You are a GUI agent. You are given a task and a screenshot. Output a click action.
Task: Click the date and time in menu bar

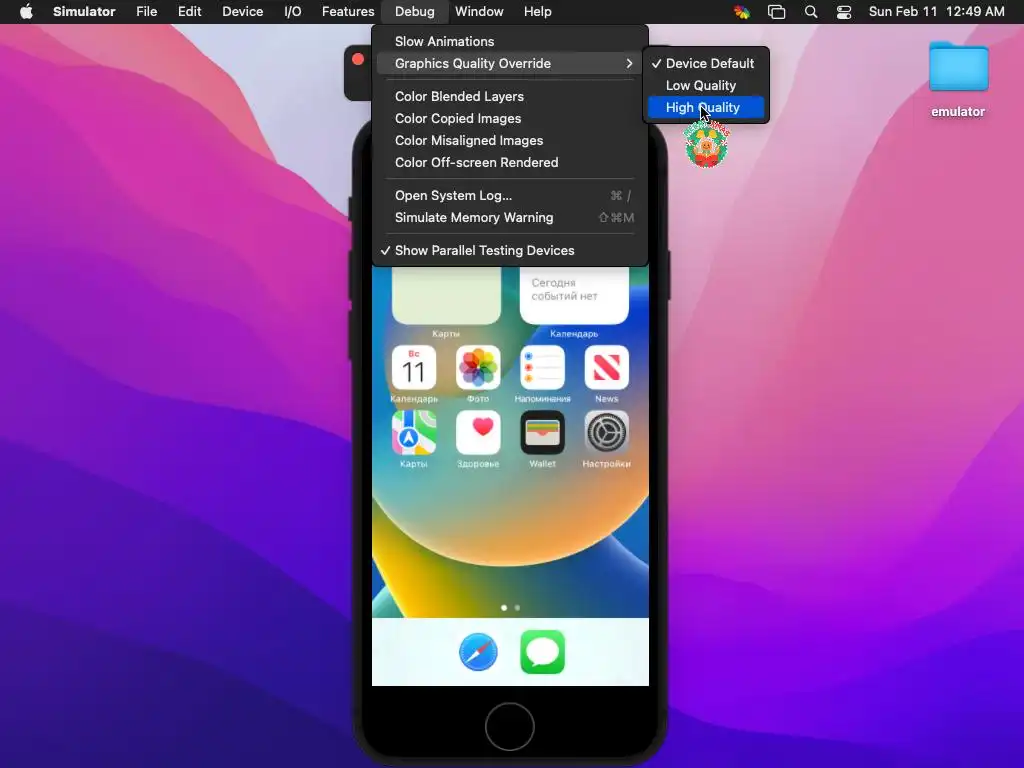point(936,11)
